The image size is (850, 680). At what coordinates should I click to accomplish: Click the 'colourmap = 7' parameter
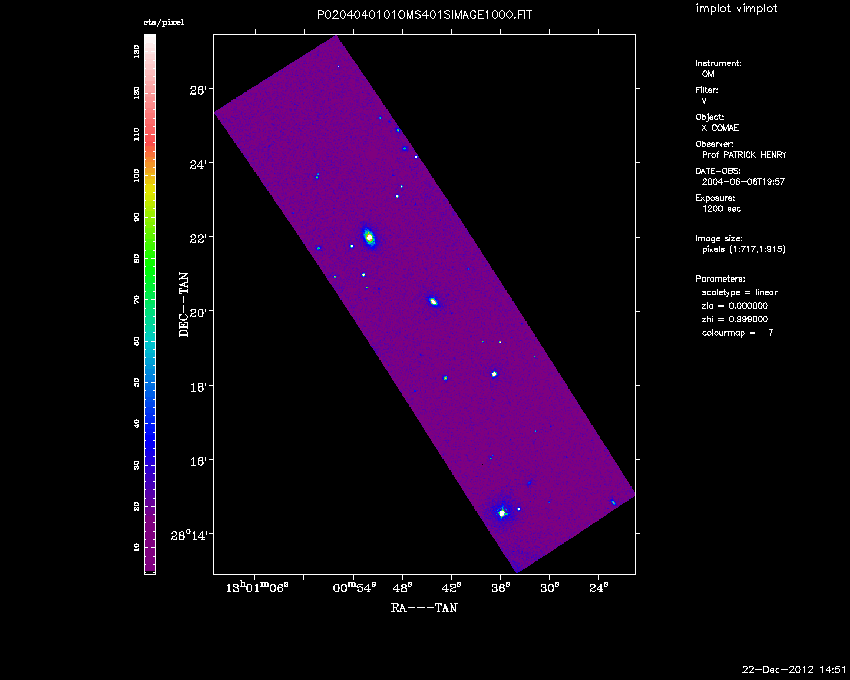(x=738, y=333)
